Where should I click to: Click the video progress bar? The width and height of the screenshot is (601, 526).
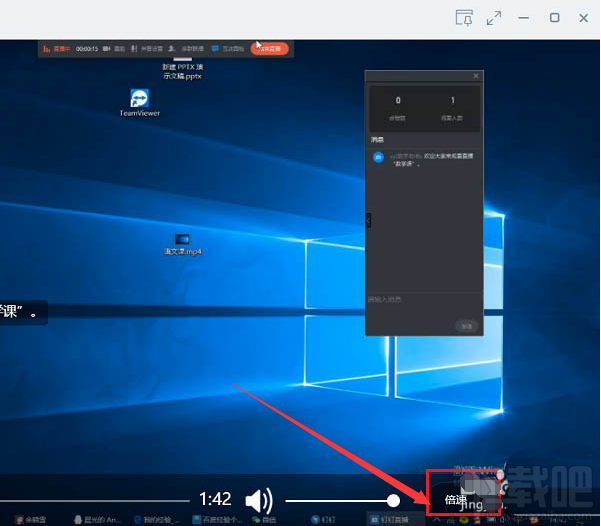(x=95, y=501)
